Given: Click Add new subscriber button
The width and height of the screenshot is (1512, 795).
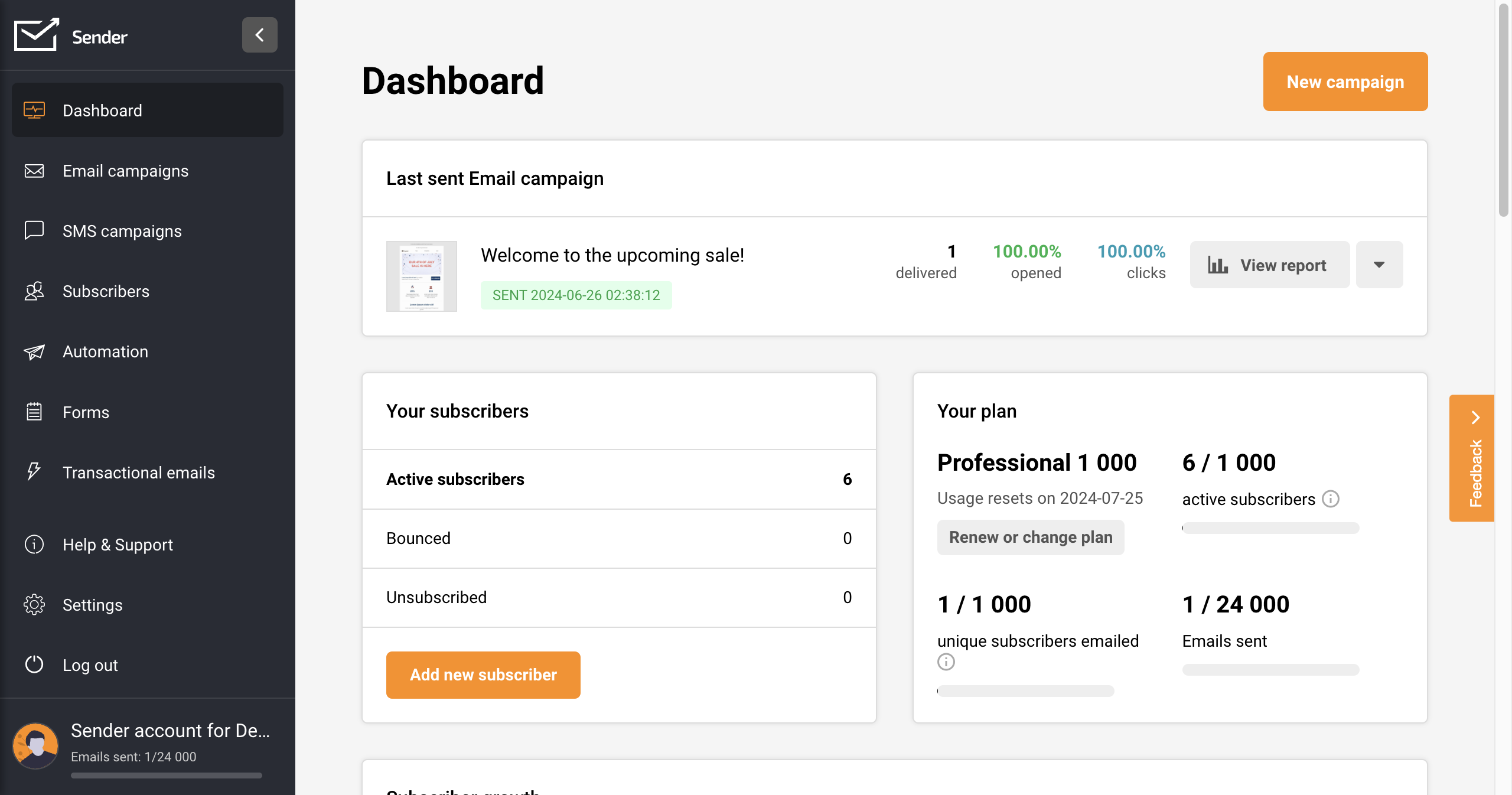Looking at the screenshot, I should pos(483,675).
